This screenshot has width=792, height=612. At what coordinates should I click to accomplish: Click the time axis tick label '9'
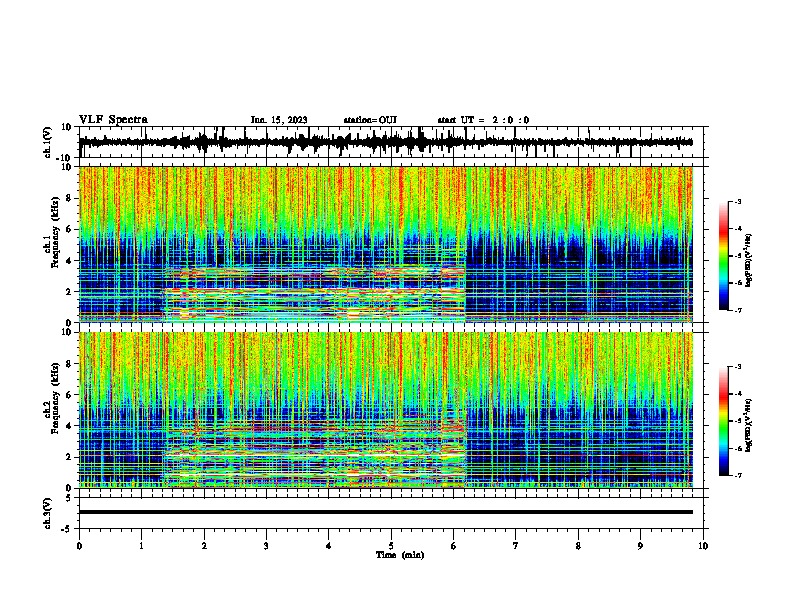[640, 546]
